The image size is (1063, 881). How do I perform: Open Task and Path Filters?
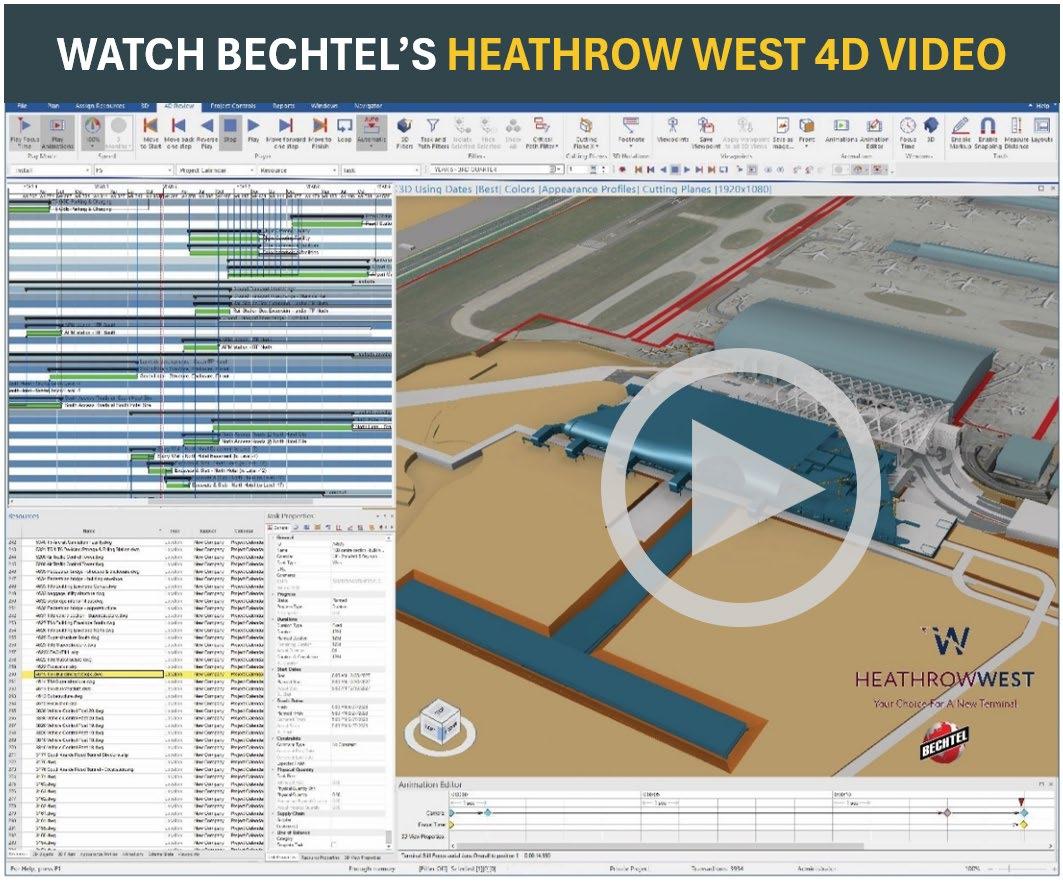pos(433,133)
